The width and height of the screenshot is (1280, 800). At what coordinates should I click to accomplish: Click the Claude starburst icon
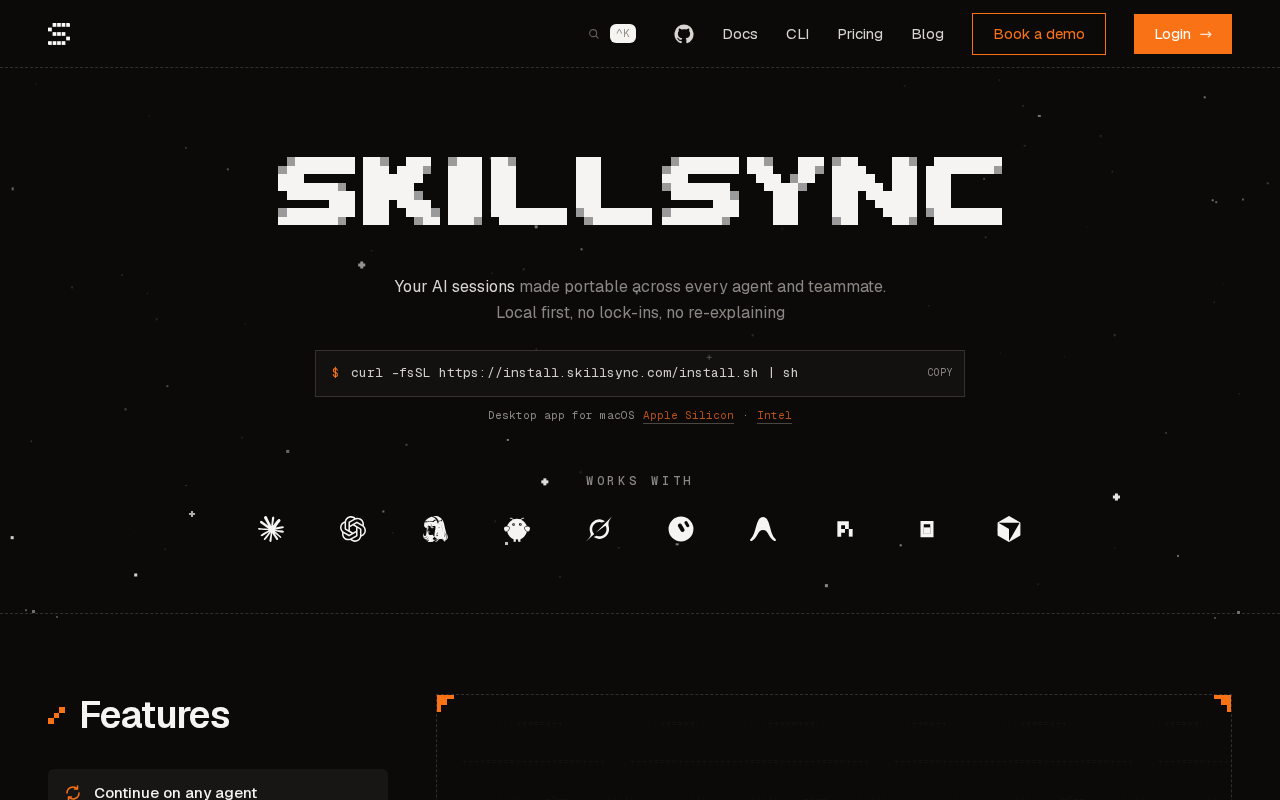point(271,529)
